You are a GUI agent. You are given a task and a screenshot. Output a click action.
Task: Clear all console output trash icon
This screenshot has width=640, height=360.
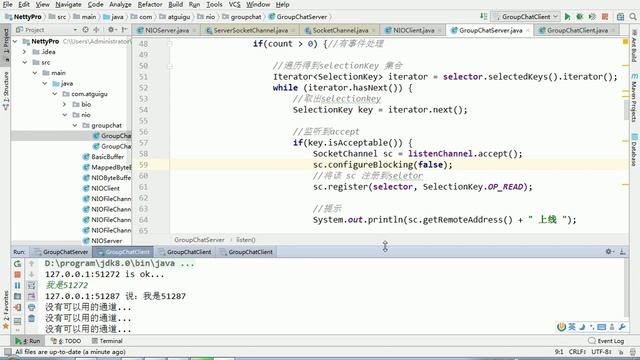coord(31,318)
